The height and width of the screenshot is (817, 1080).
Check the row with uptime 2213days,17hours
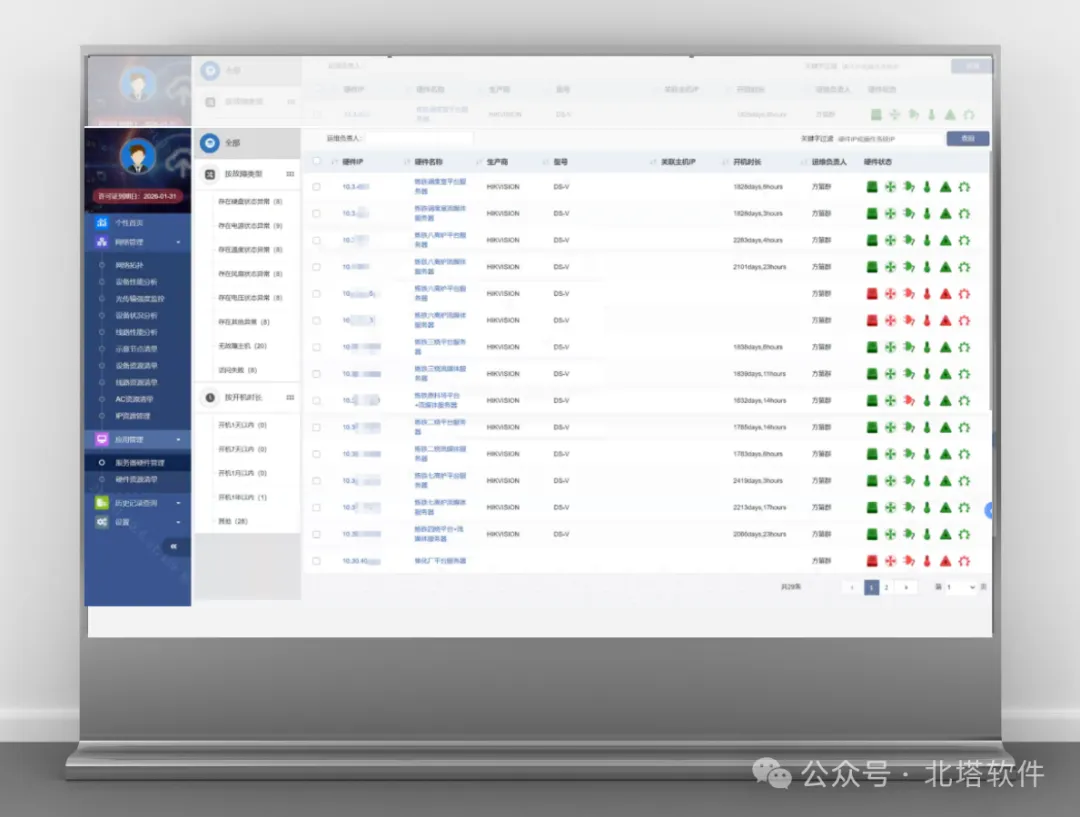point(316,508)
